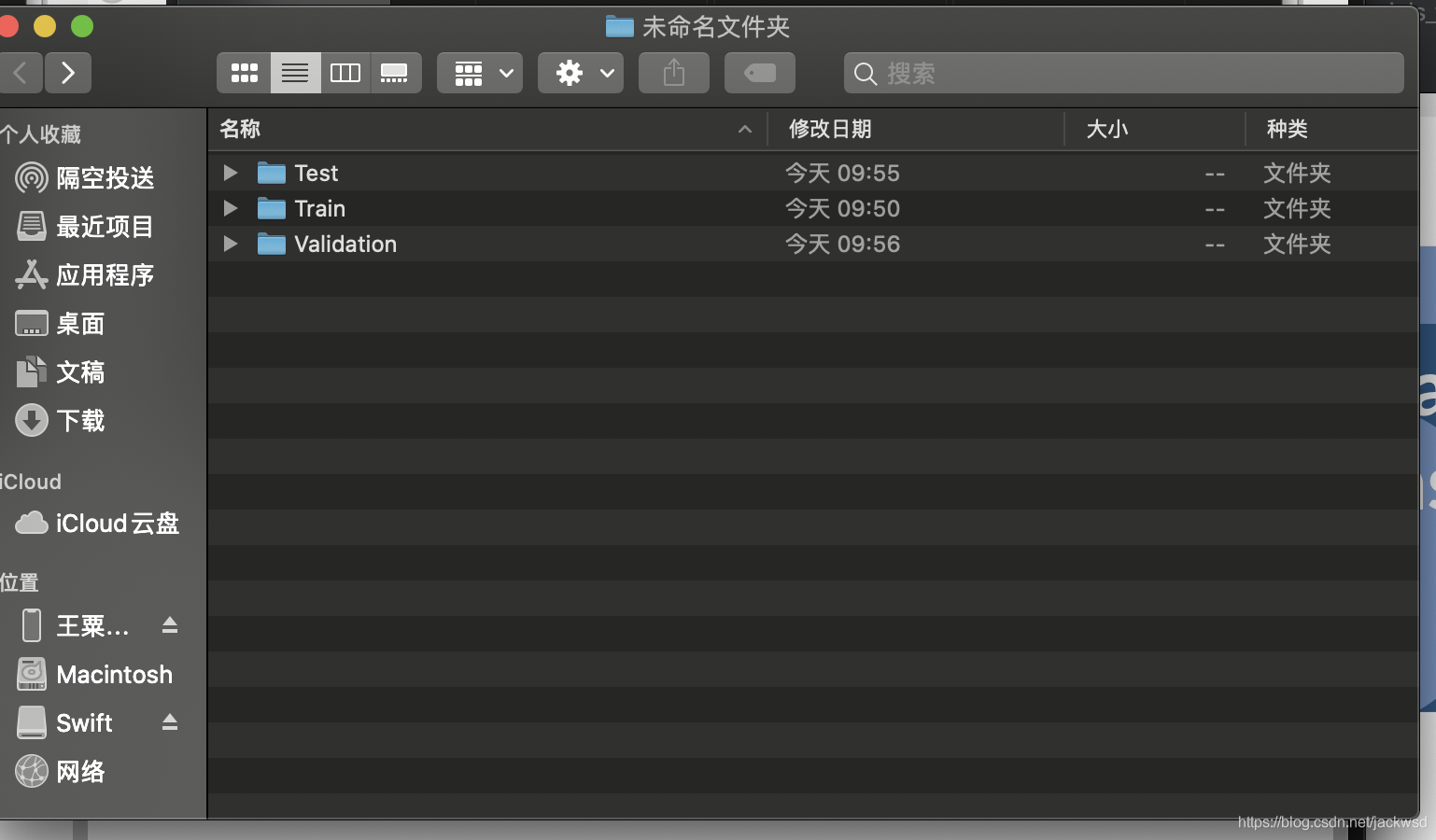Open Macintosh disk in sidebar
1436x840 pixels.
(103, 674)
